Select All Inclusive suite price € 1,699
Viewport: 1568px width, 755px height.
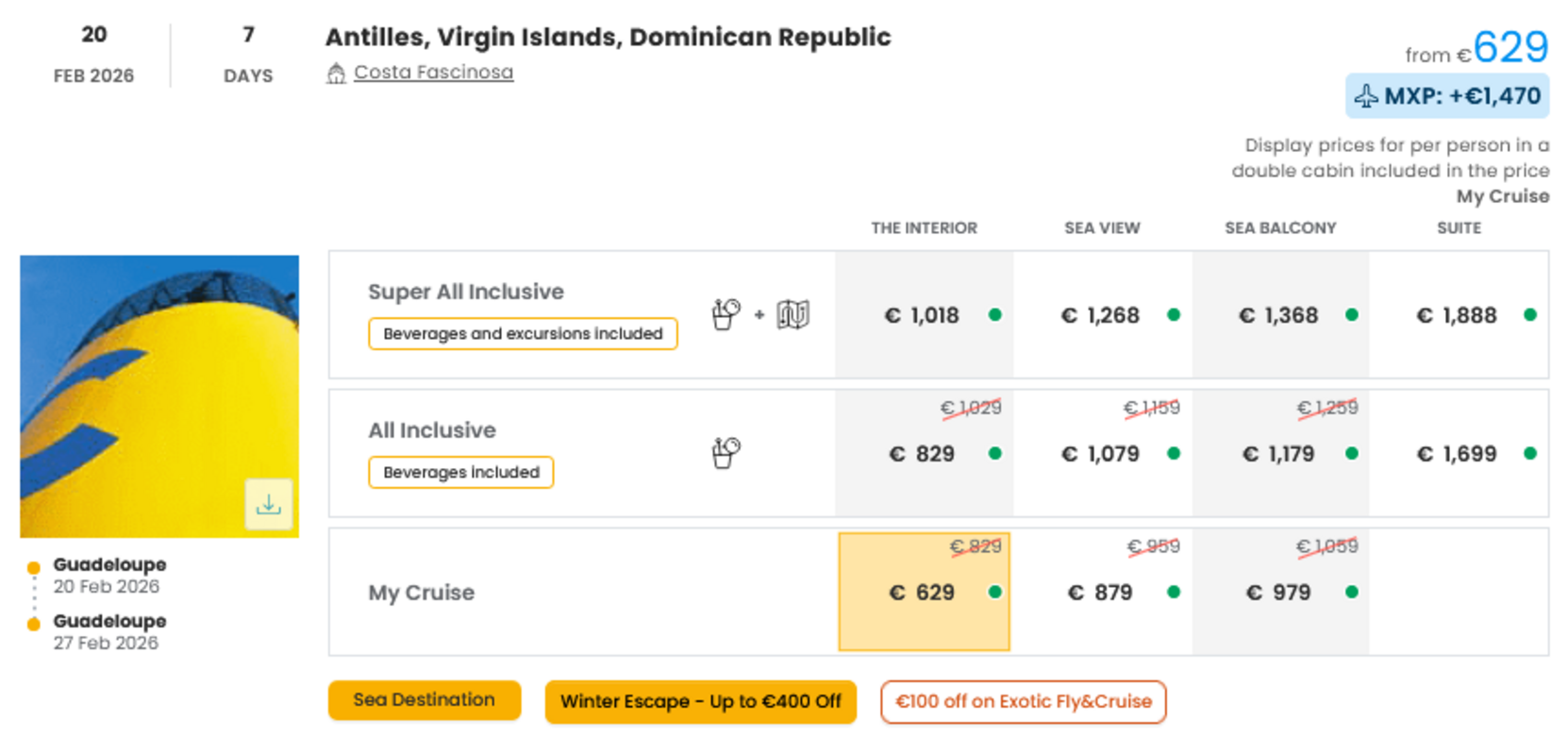(x=1459, y=453)
